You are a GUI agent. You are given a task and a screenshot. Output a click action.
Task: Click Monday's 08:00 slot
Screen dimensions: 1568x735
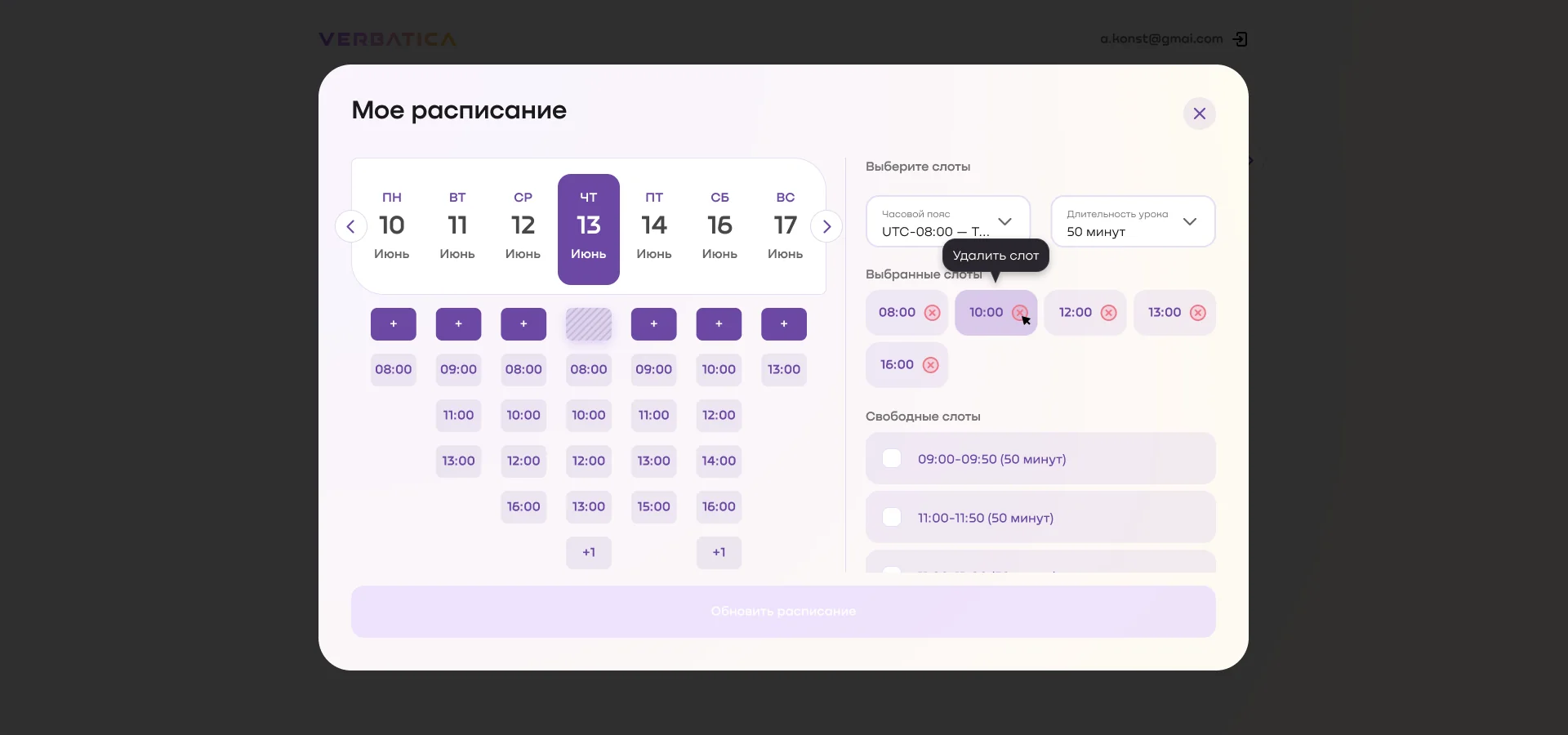[x=394, y=370]
